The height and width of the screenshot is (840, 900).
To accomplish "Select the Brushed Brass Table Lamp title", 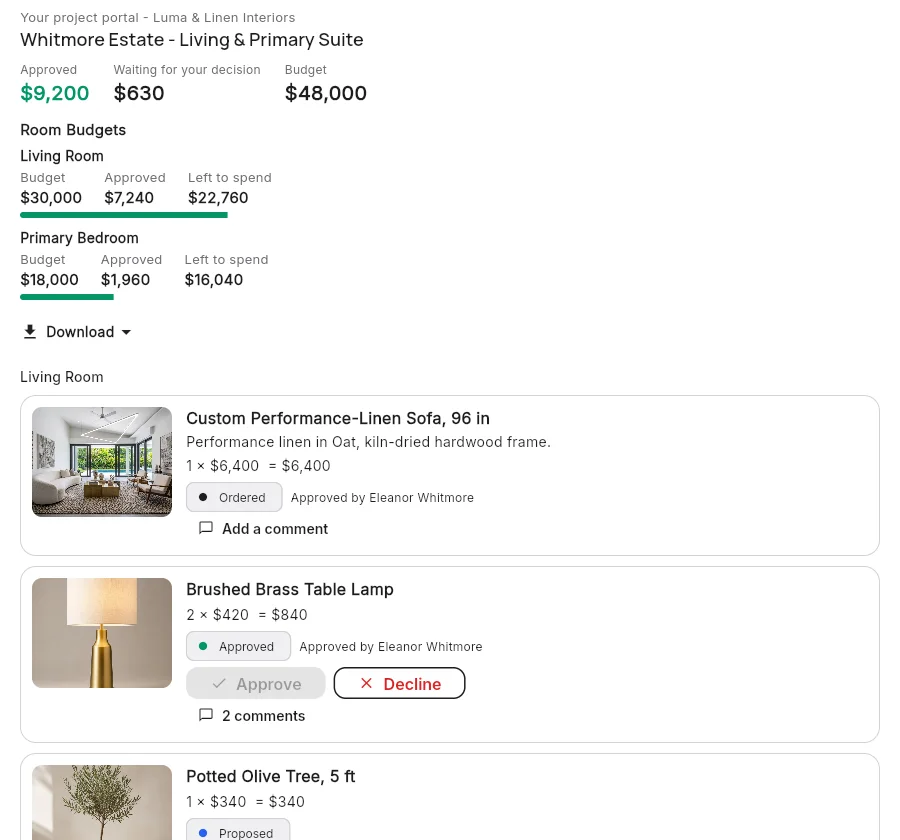I will coord(290,590).
